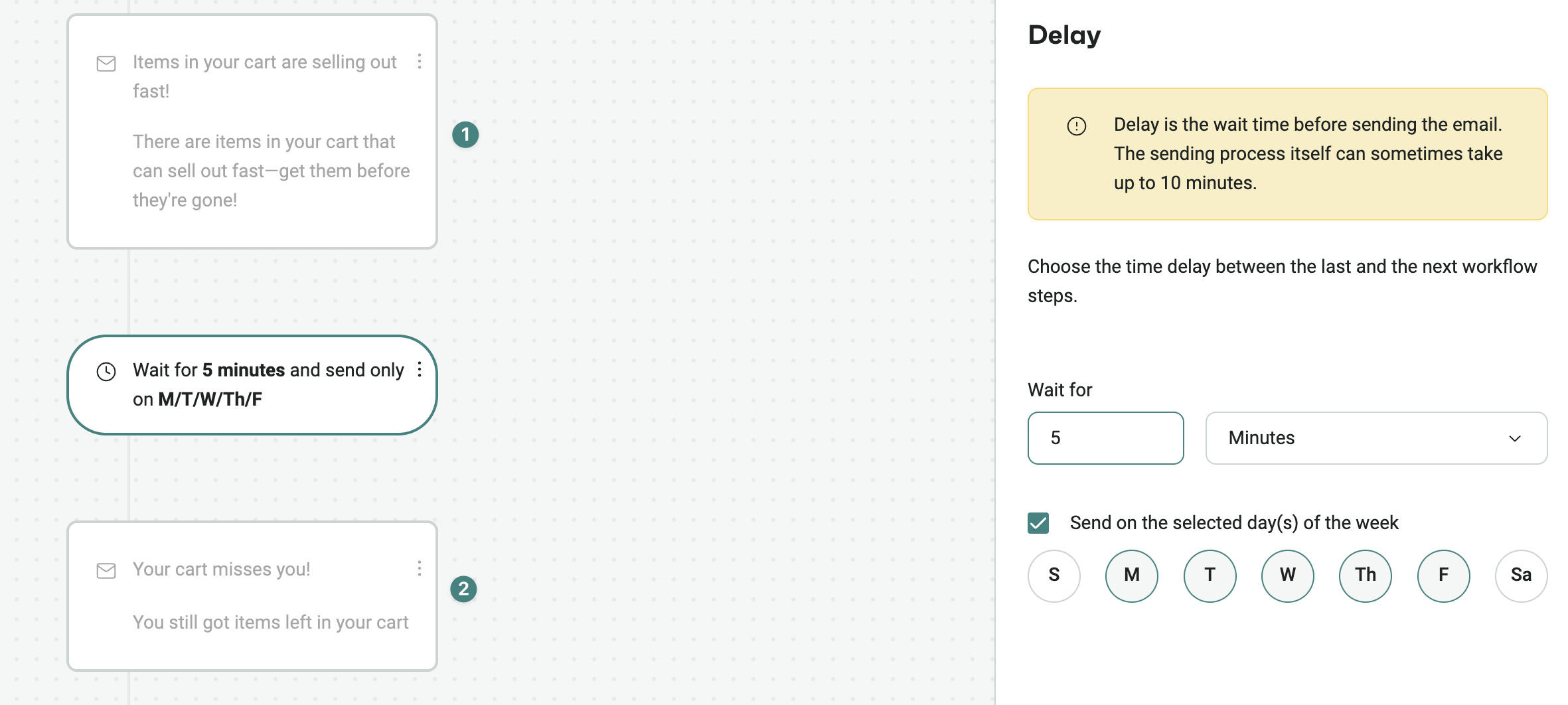Open options menu for 'Items in your cart' email
Screen dimensions: 1568x705
(419, 62)
